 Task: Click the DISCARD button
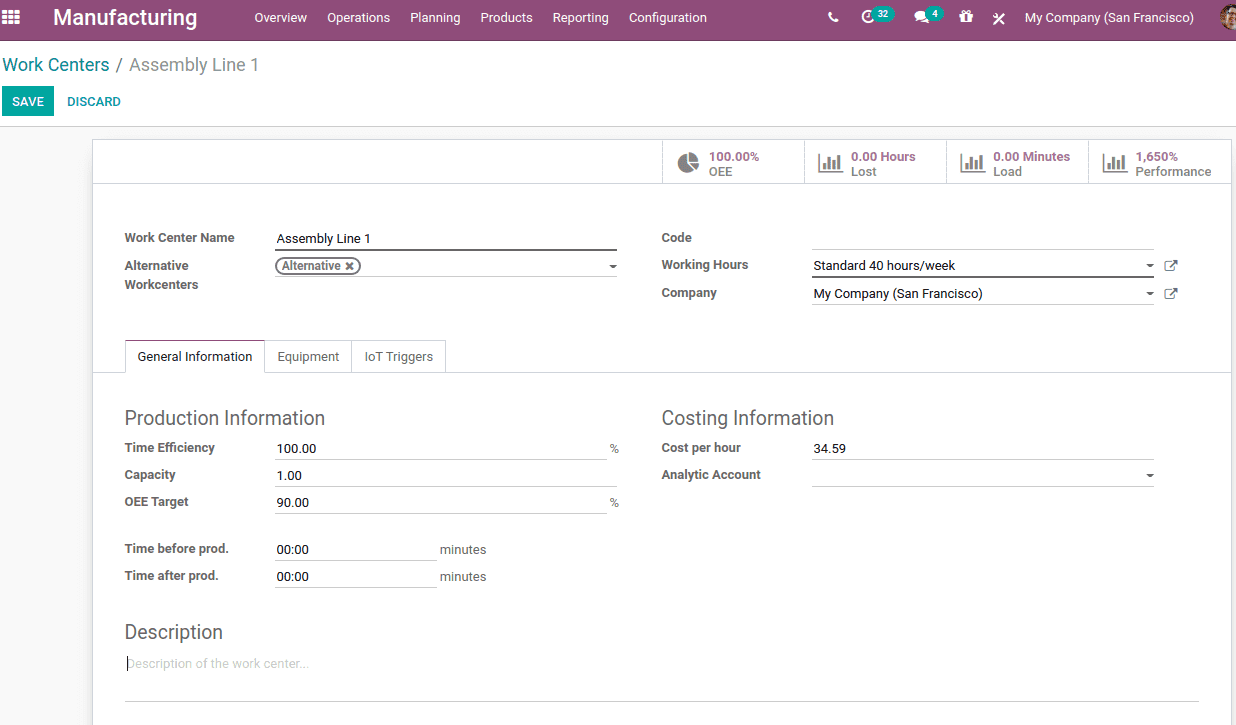pyautogui.click(x=94, y=102)
